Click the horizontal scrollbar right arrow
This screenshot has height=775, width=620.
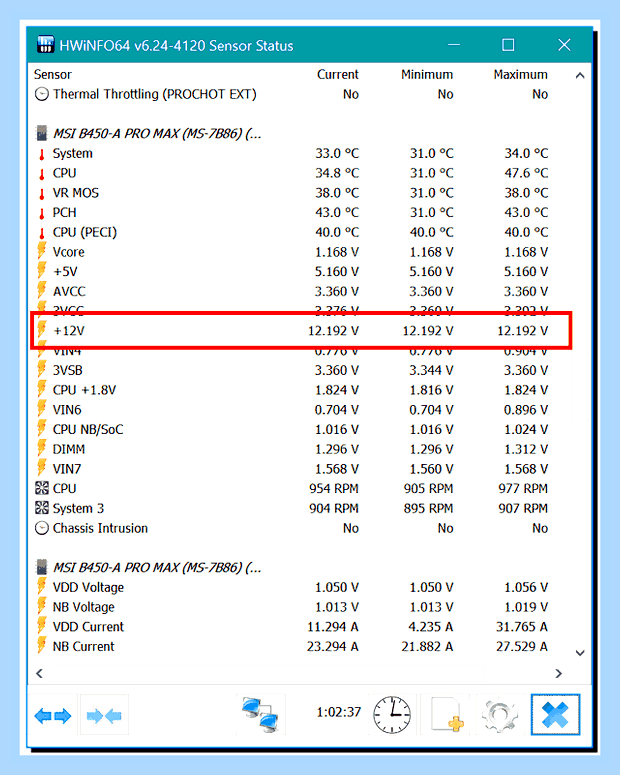[559, 673]
